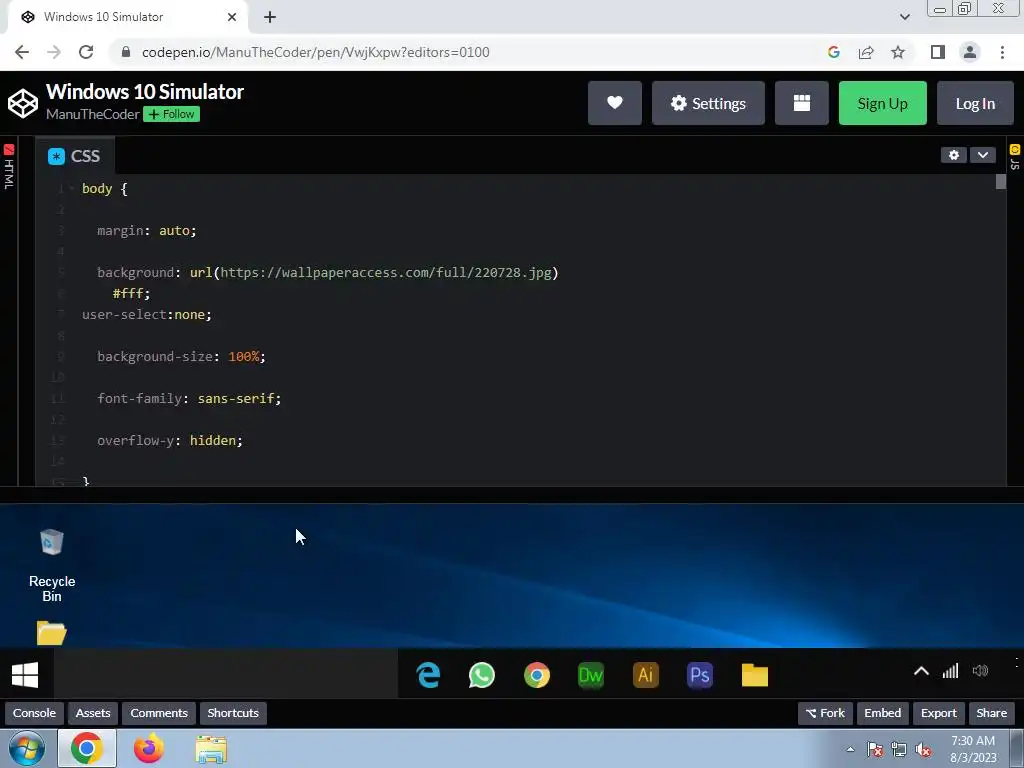
Task: Launch Edge from simulator taskbar
Action: [428, 675]
